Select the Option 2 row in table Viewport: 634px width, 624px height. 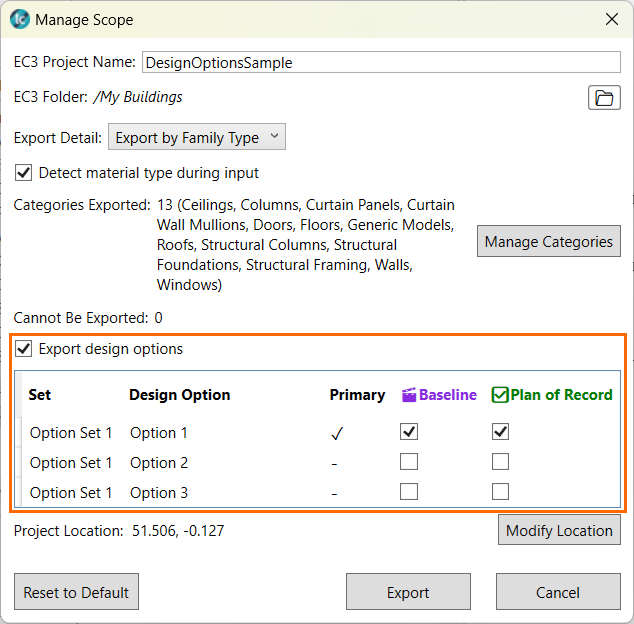(x=159, y=463)
